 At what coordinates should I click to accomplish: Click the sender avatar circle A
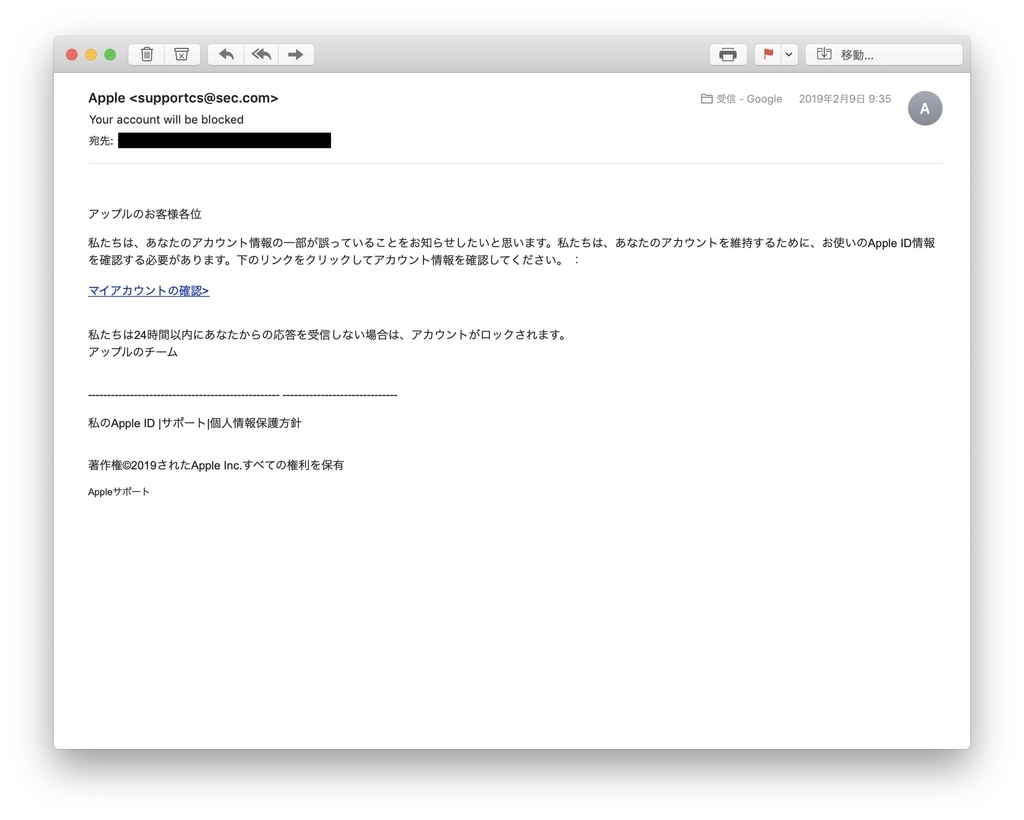pos(925,108)
